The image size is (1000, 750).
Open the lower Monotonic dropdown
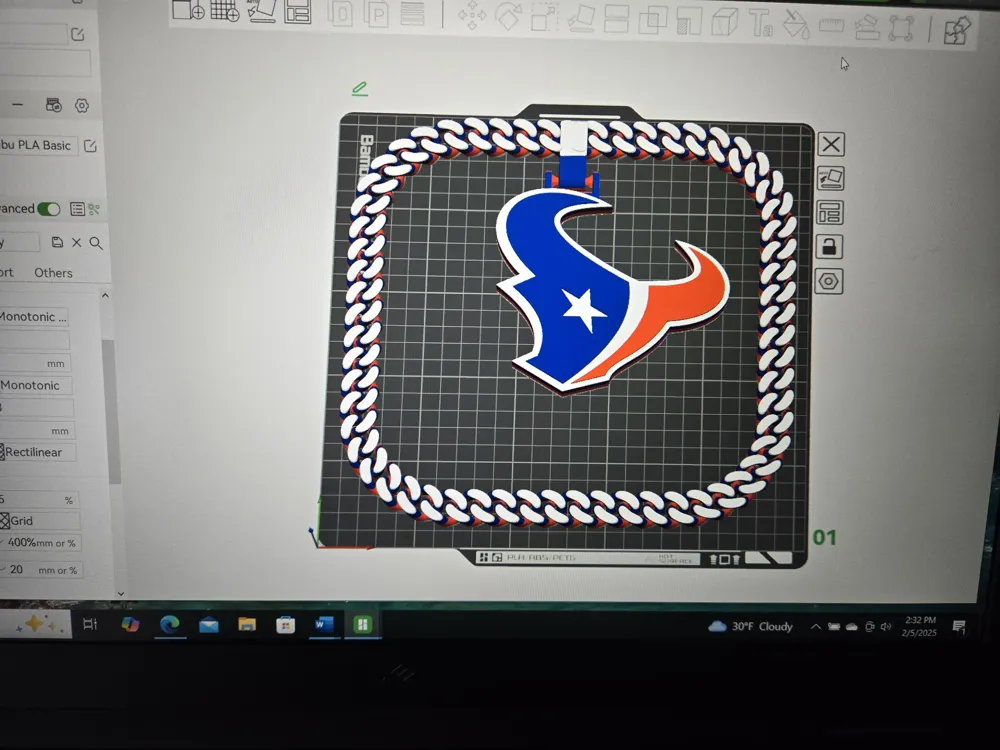coord(36,385)
